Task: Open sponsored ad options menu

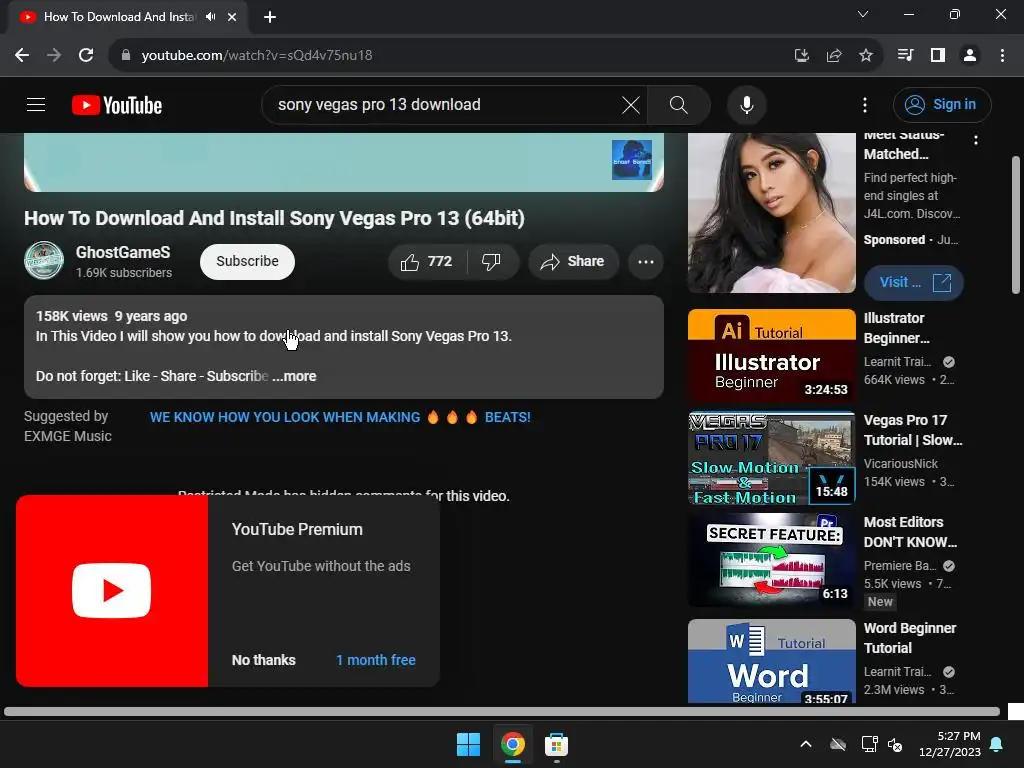Action: point(976,140)
